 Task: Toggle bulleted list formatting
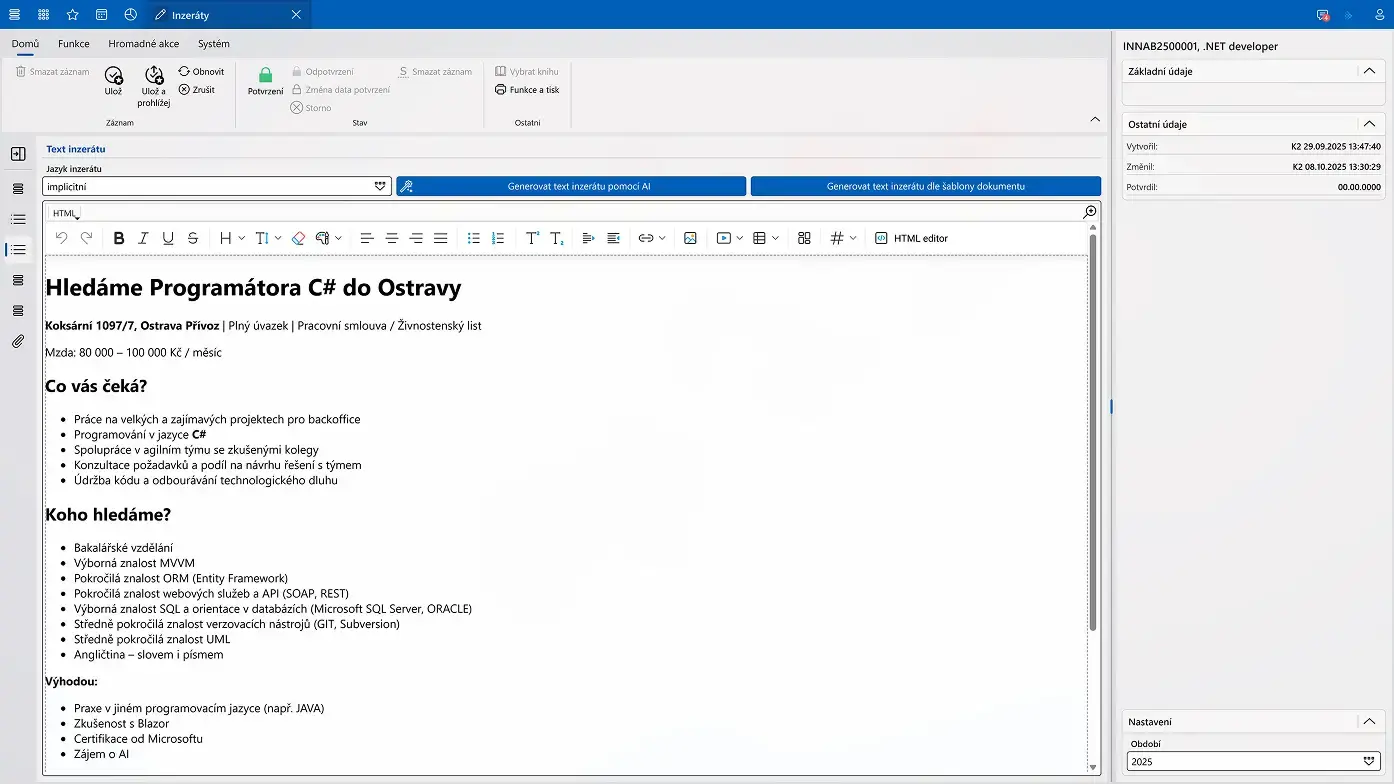473,238
